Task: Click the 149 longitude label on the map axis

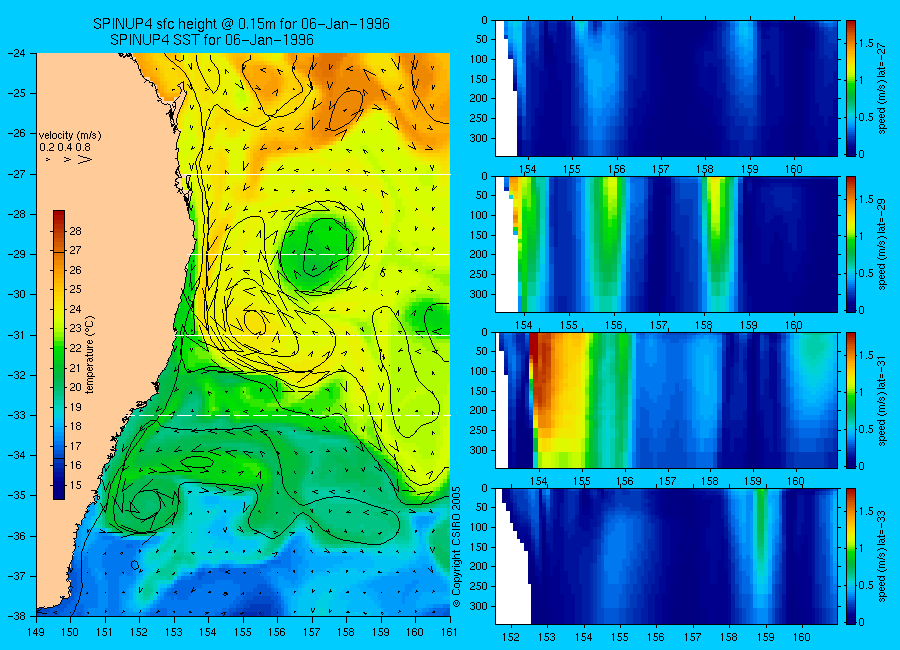Action: [36, 632]
